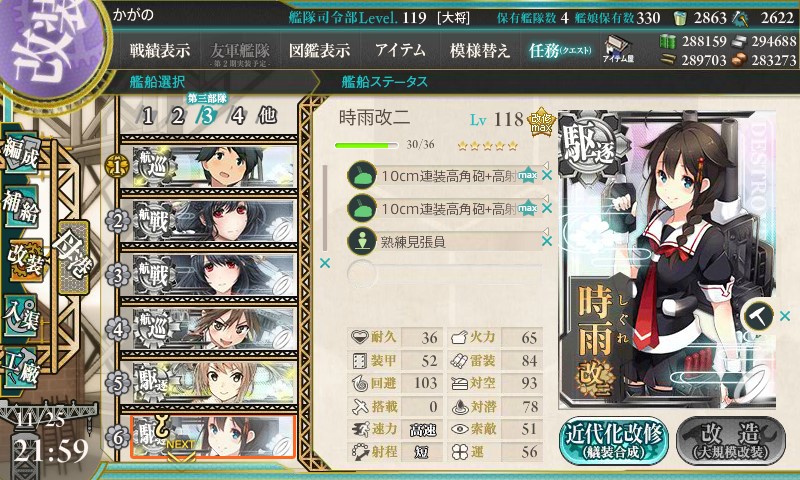Viewport: 800px width, 480px height.
Task: Open the 補給 resupply icon
Action: point(21,207)
